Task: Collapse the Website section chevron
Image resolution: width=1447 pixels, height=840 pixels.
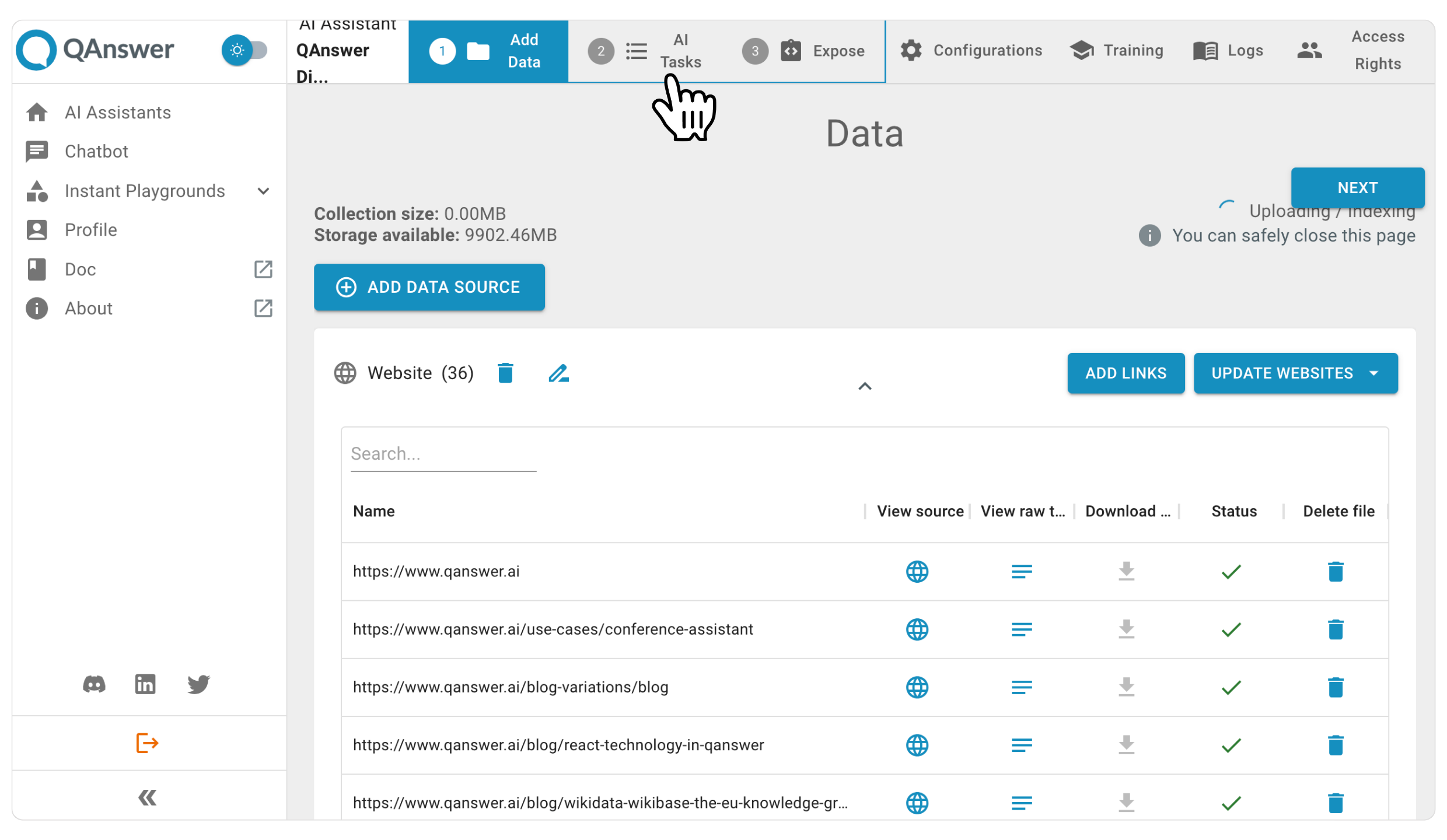Action: pyautogui.click(x=865, y=386)
